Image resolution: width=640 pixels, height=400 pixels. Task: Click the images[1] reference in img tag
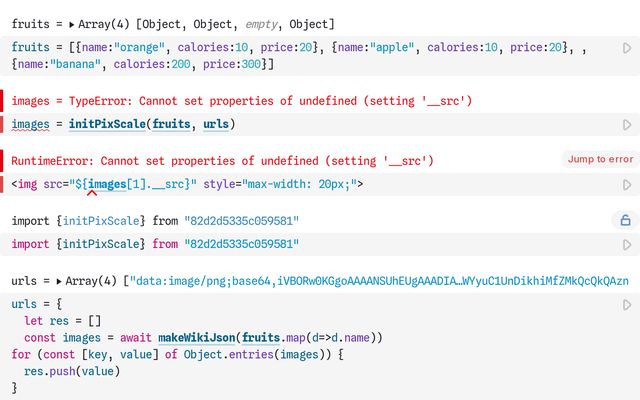tap(112, 185)
